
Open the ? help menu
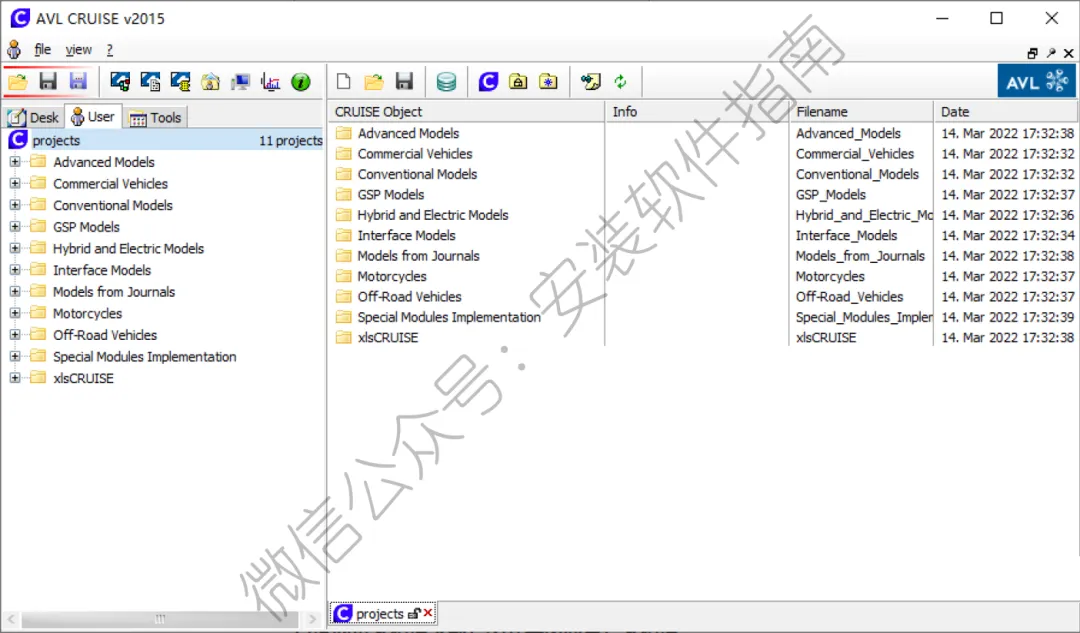[x=110, y=50]
